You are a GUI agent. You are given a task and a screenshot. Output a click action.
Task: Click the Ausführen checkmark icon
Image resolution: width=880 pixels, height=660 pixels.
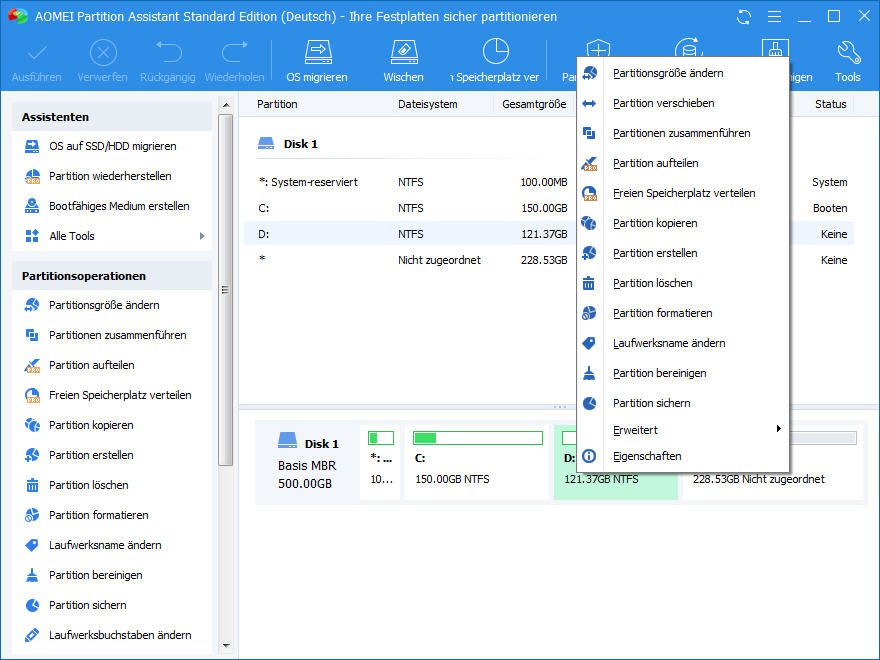37,53
